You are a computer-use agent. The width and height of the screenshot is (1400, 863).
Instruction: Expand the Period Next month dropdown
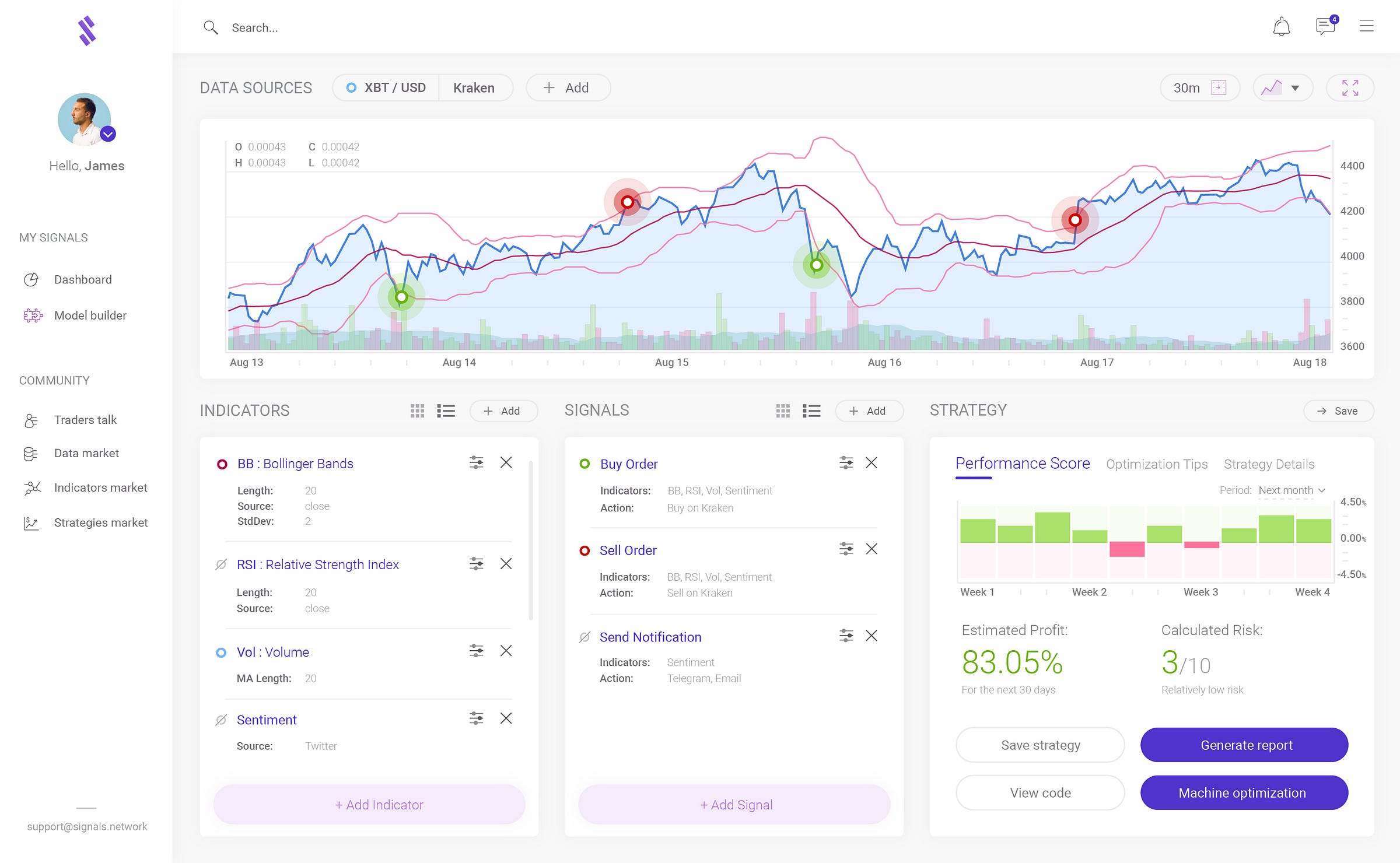coord(1291,490)
